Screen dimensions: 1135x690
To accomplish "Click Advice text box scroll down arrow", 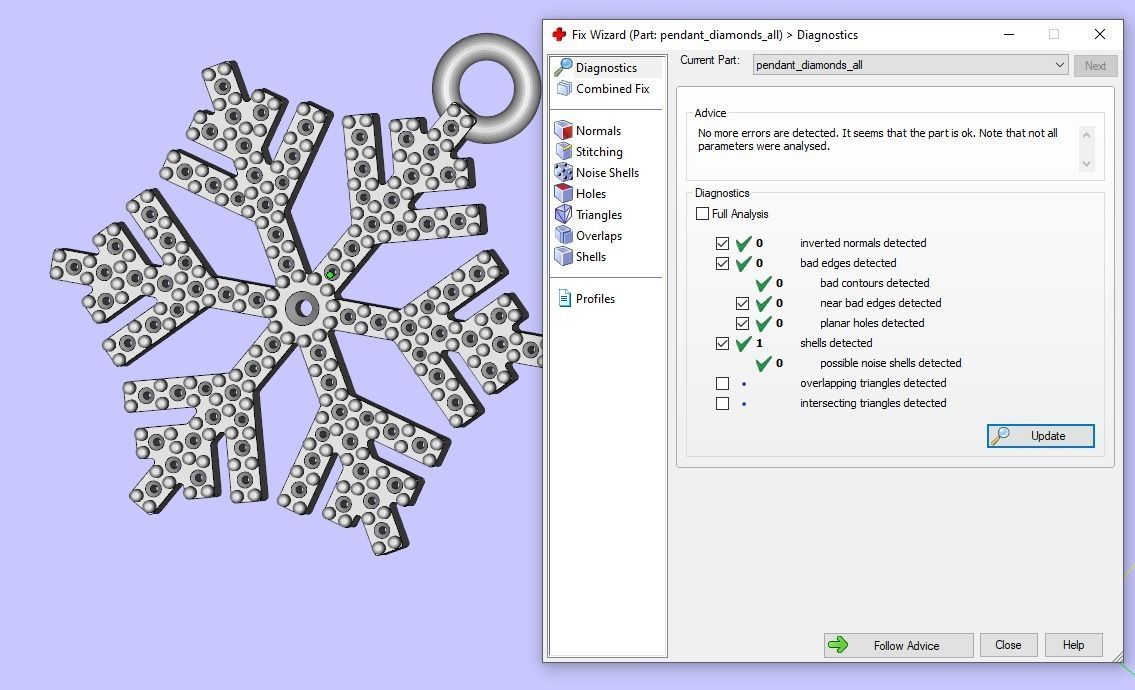I will point(1086,164).
